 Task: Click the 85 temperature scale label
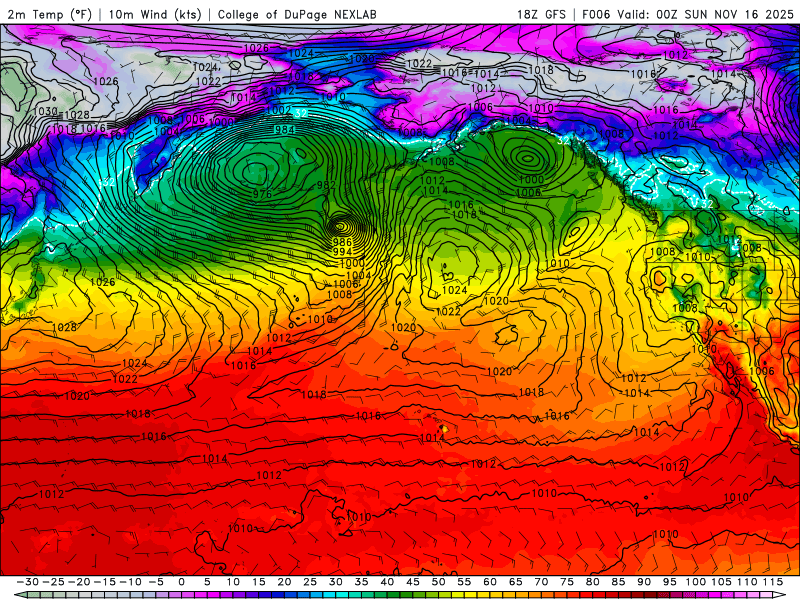(618, 582)
